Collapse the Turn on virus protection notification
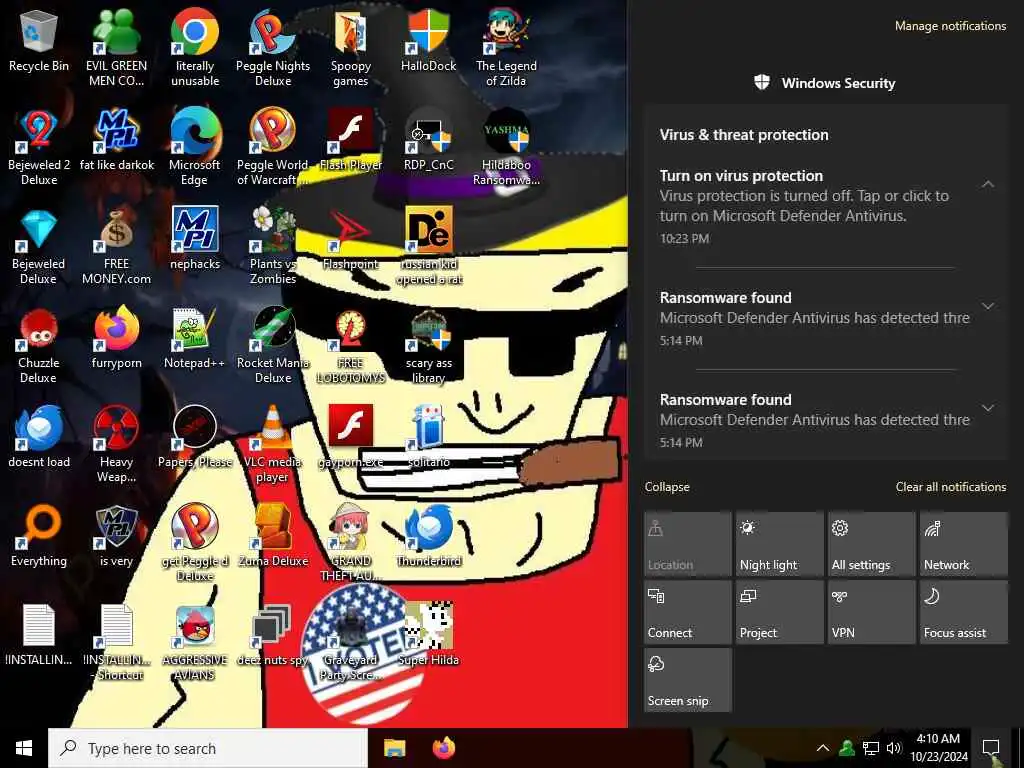This screenshot has width=1024, height=768. coord(988,184)
